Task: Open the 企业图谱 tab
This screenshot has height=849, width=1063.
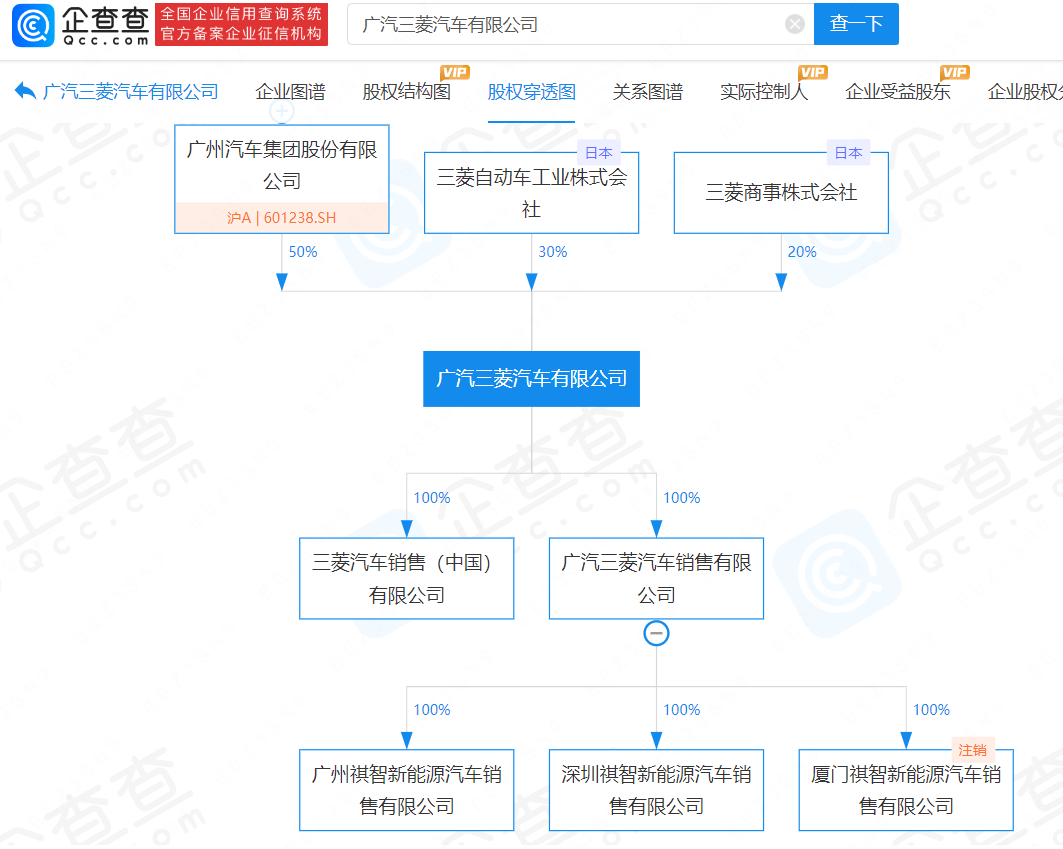Action: (290, 92)
